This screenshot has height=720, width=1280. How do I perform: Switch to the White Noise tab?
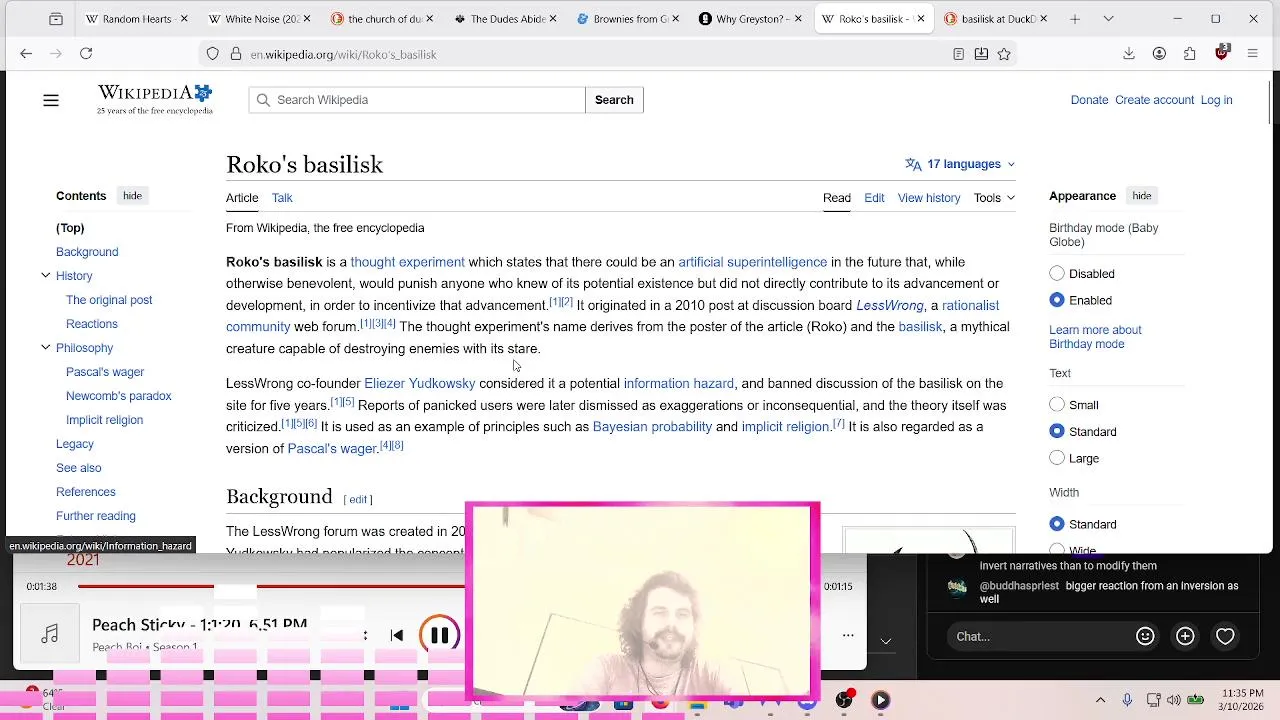(x=260, y=19)
